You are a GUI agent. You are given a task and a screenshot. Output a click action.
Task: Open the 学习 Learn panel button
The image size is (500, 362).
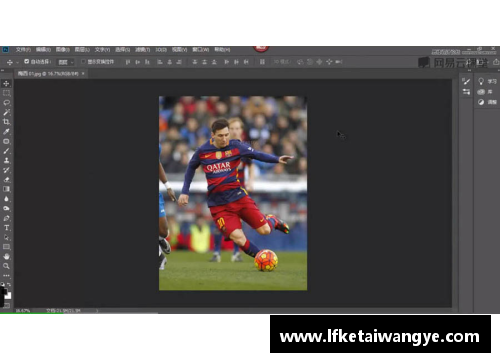tap(487, 81)
